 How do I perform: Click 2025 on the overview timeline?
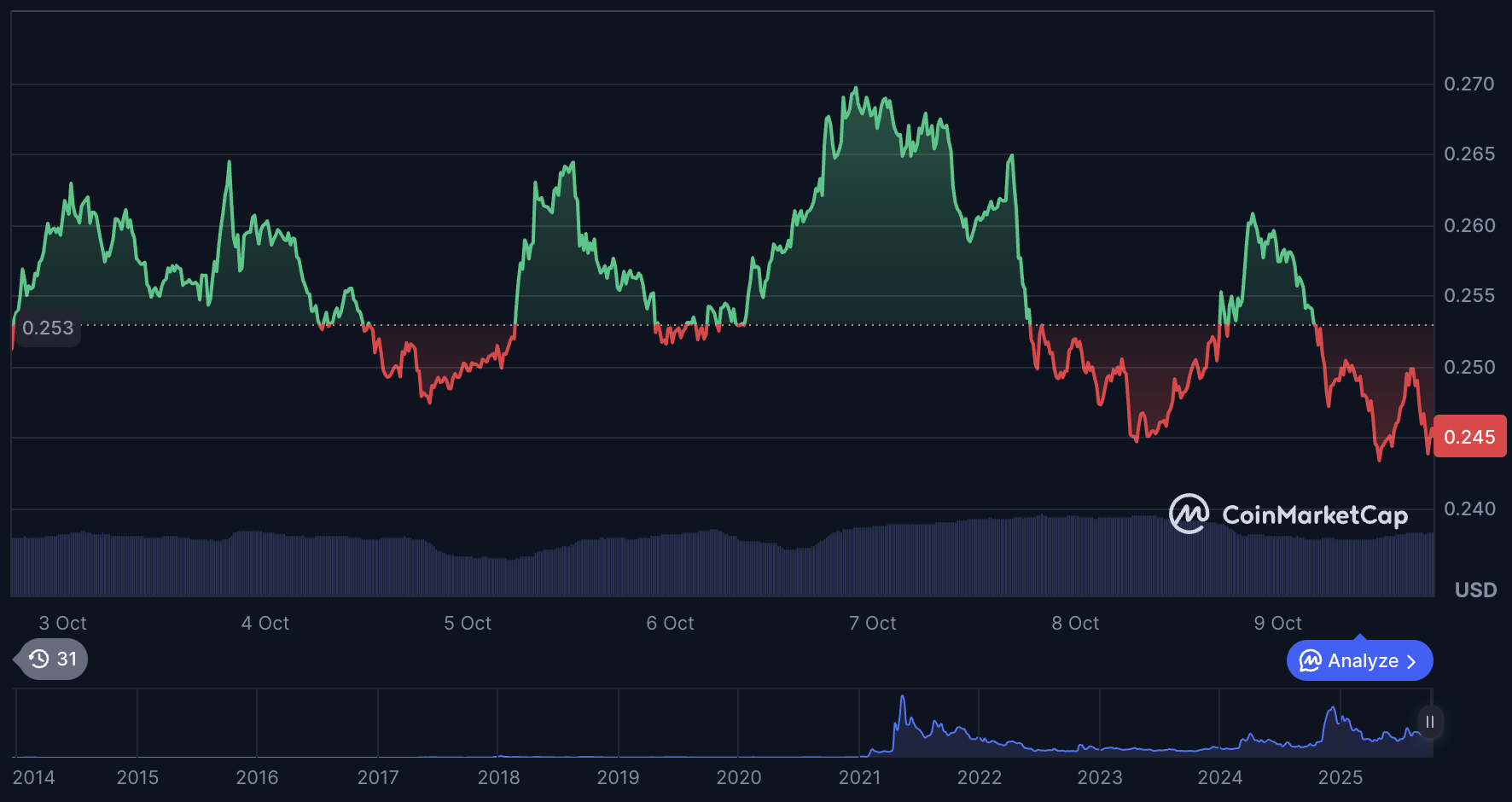1340,777
